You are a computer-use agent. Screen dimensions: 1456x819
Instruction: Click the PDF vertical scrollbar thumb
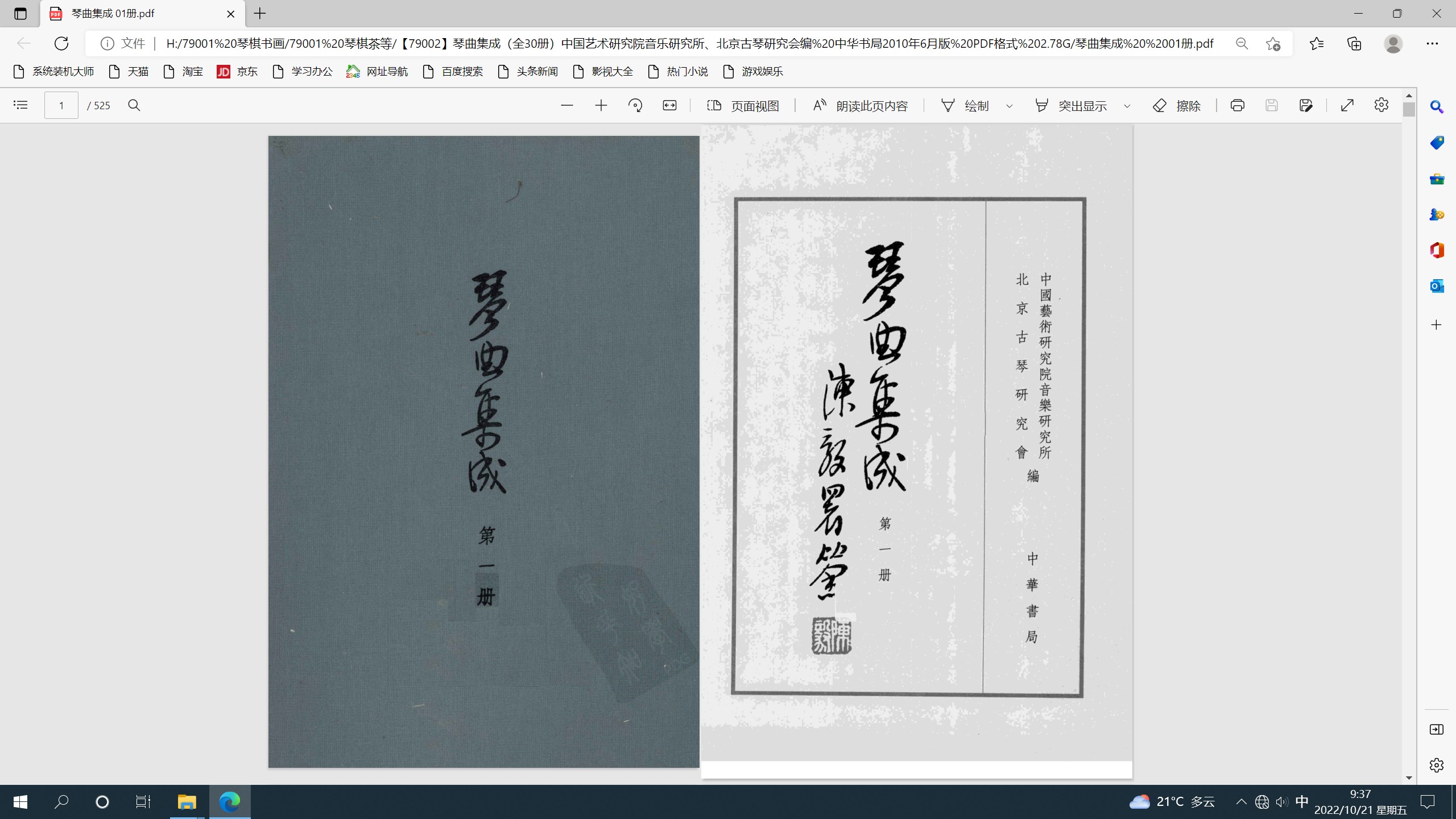coord(1409,109)
